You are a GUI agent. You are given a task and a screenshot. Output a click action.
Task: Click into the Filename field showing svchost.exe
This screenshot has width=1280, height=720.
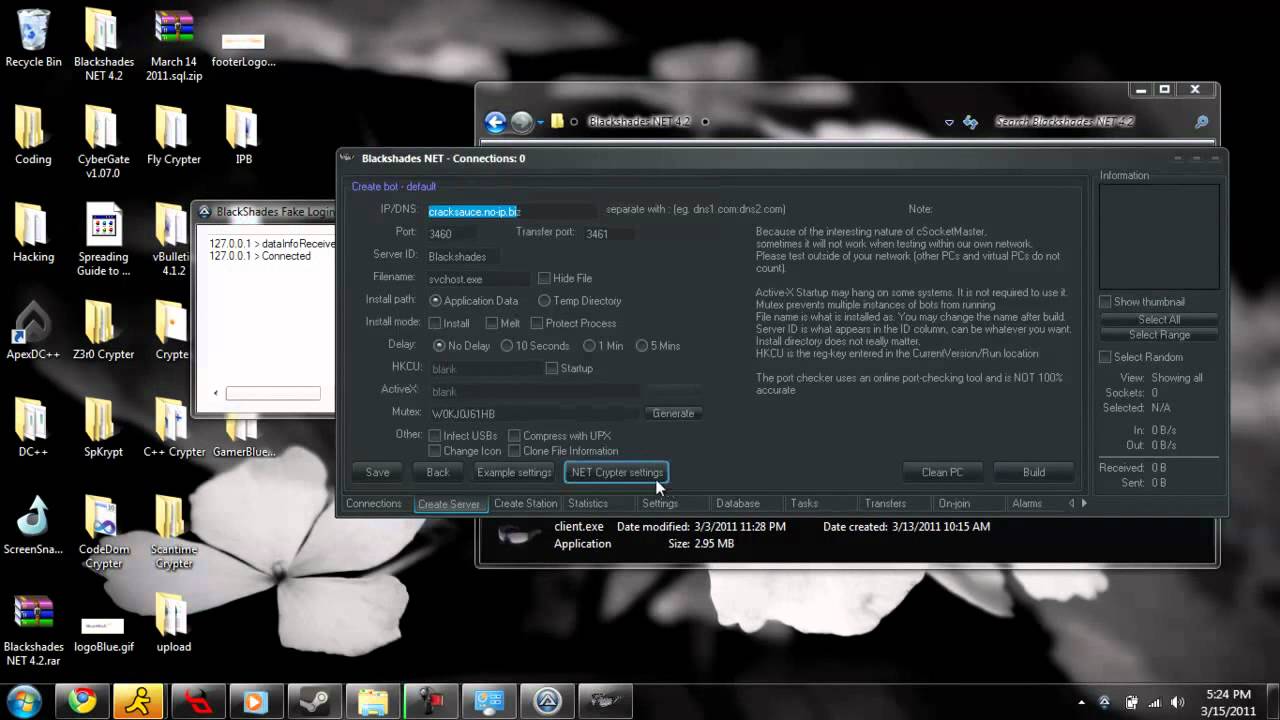477,279
